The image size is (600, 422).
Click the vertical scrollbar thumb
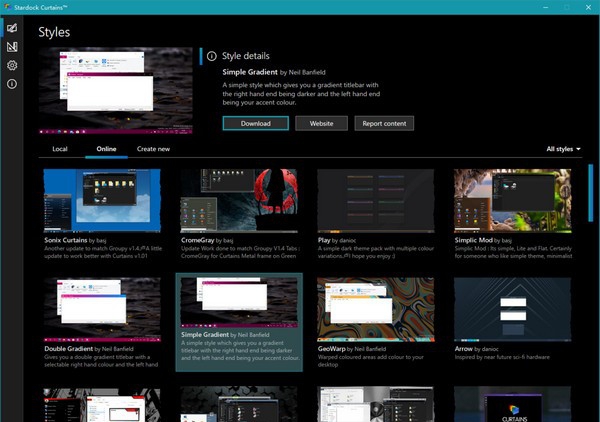590,192
